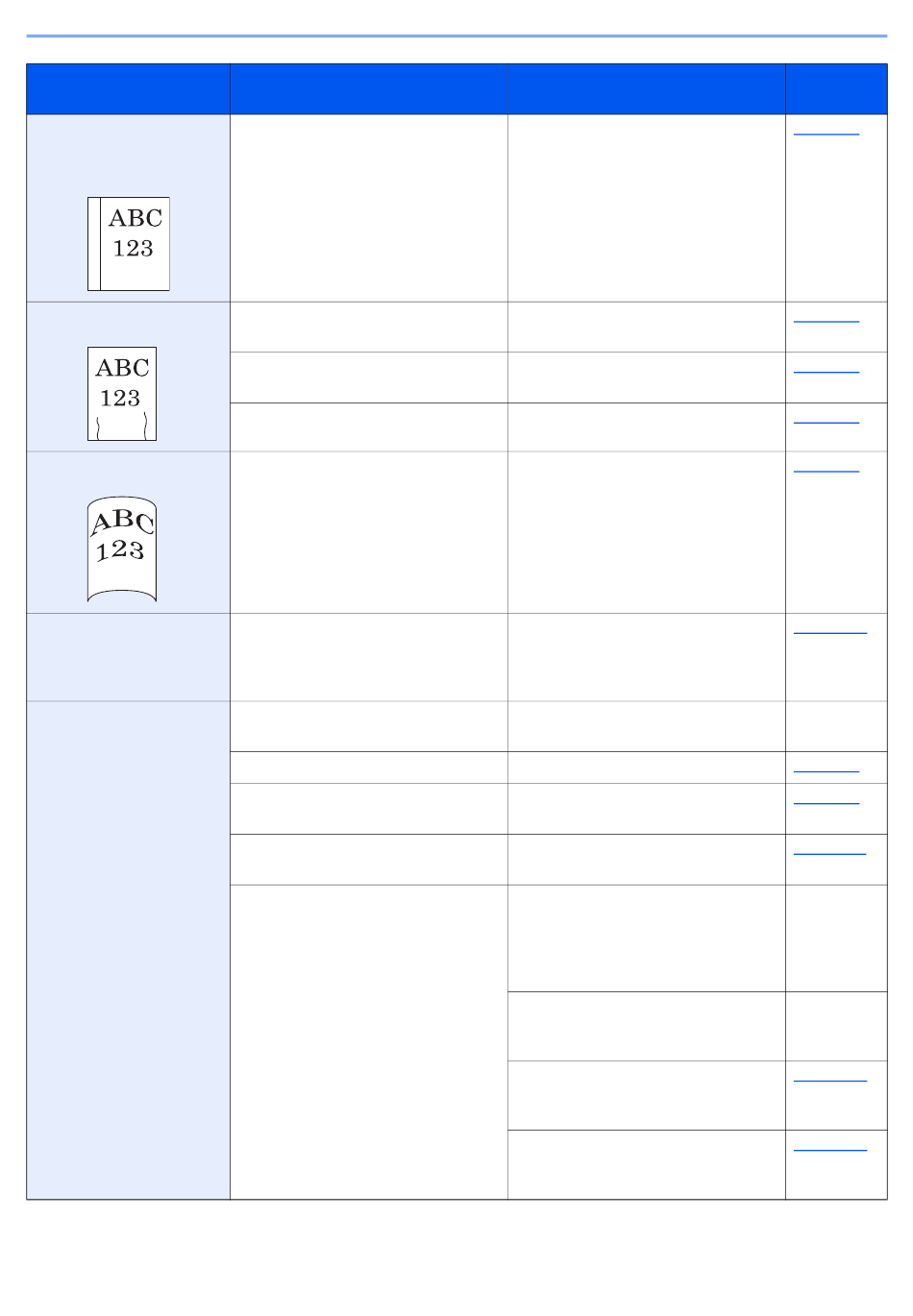This screenshot has width=913, height=1316.
Task: Click the tall empty white cell spanning four bottom rows
Action: click(369, 1042)
